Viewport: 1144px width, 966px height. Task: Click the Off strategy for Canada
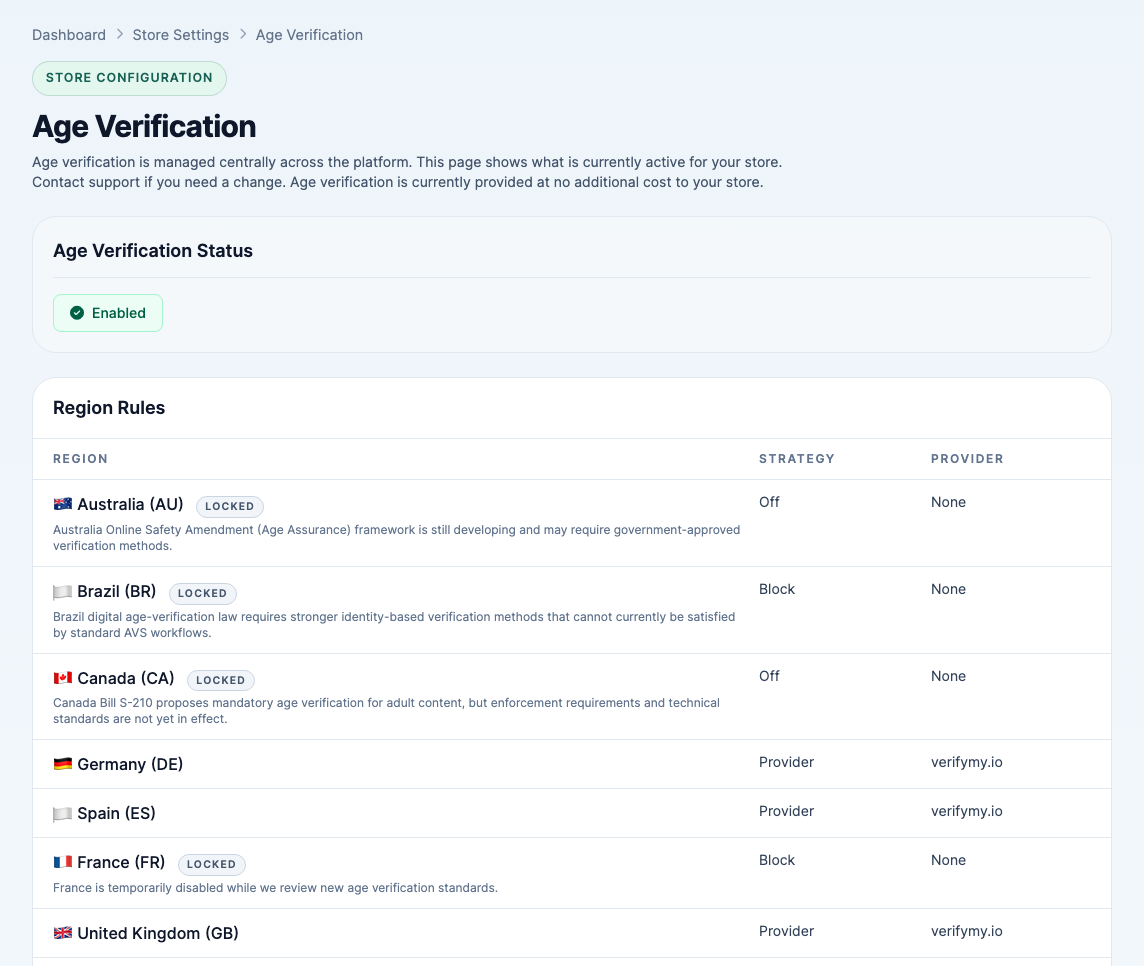(x=769, y=676)
